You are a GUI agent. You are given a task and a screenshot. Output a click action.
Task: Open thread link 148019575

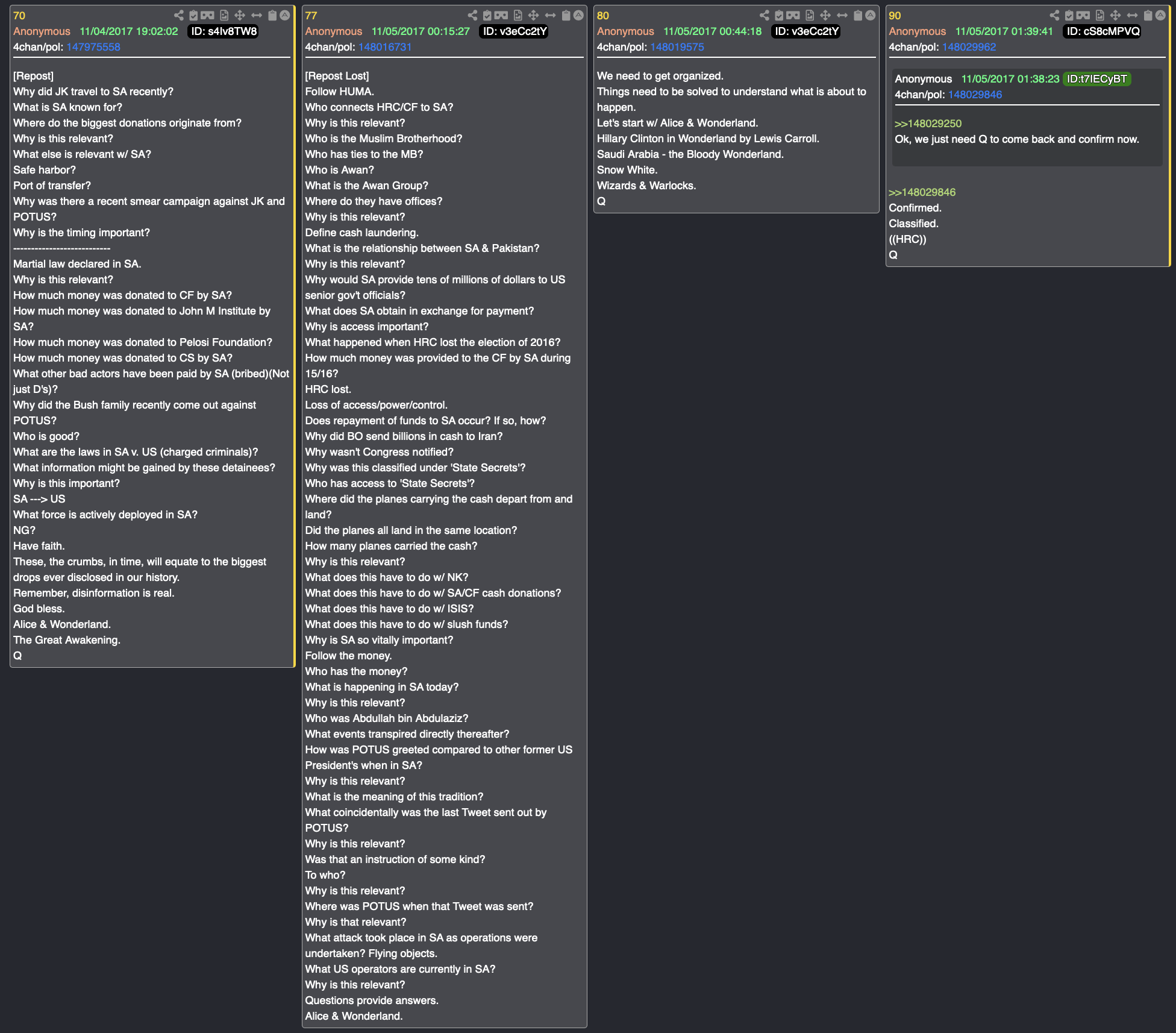tap(677, 47)
